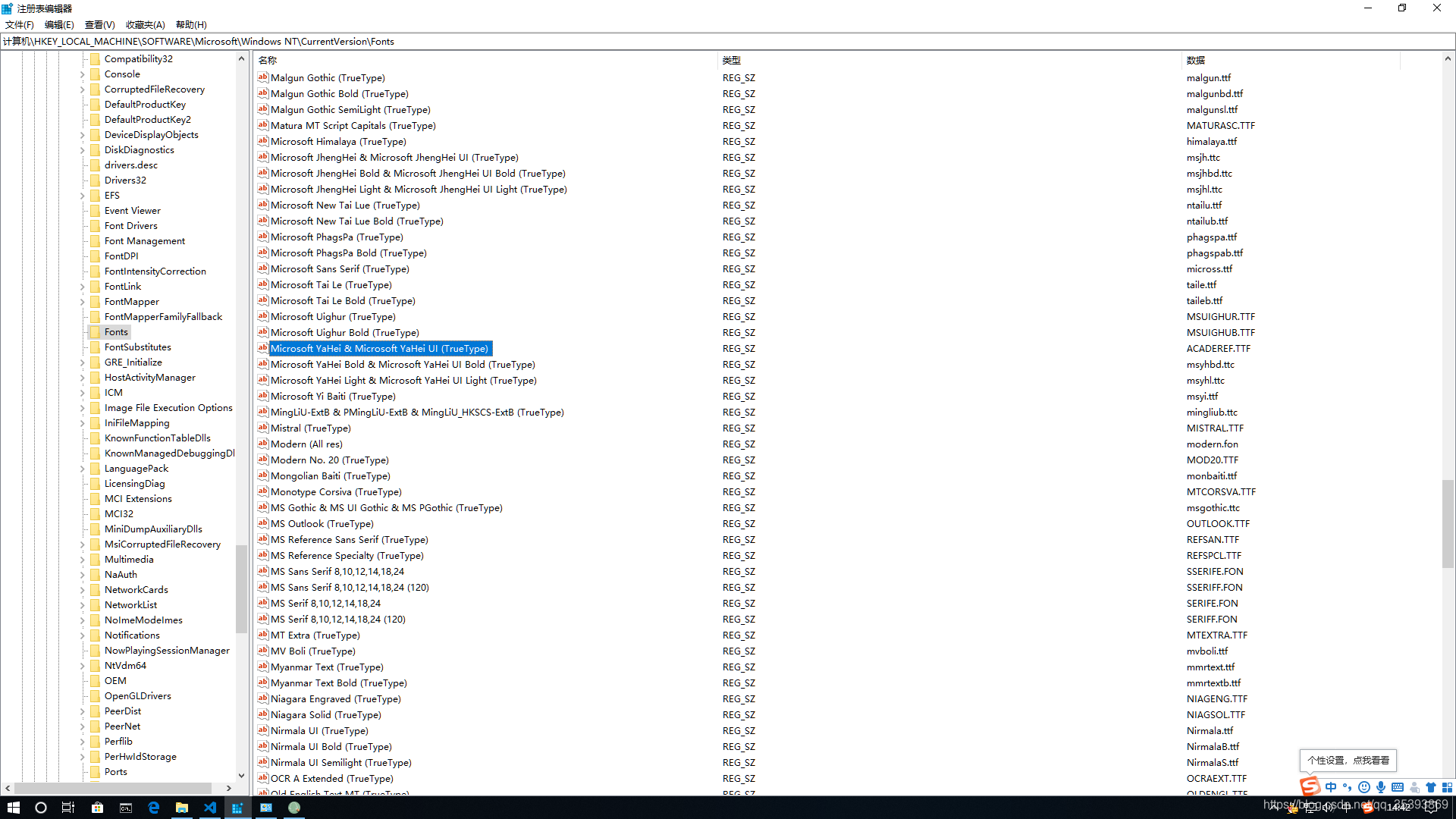Open the Sogou emoji smiley icon
This screenshot has height=819, width=1456.
point(1364,787)
